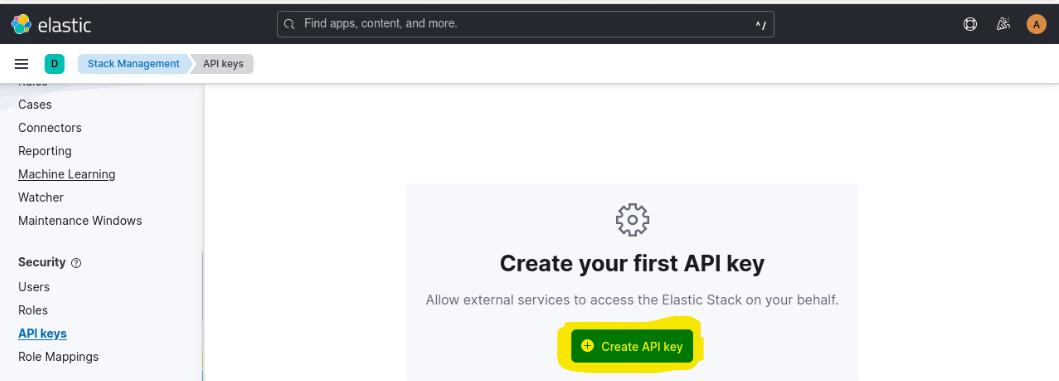Click the Security section heading

[x=42, y=262]
